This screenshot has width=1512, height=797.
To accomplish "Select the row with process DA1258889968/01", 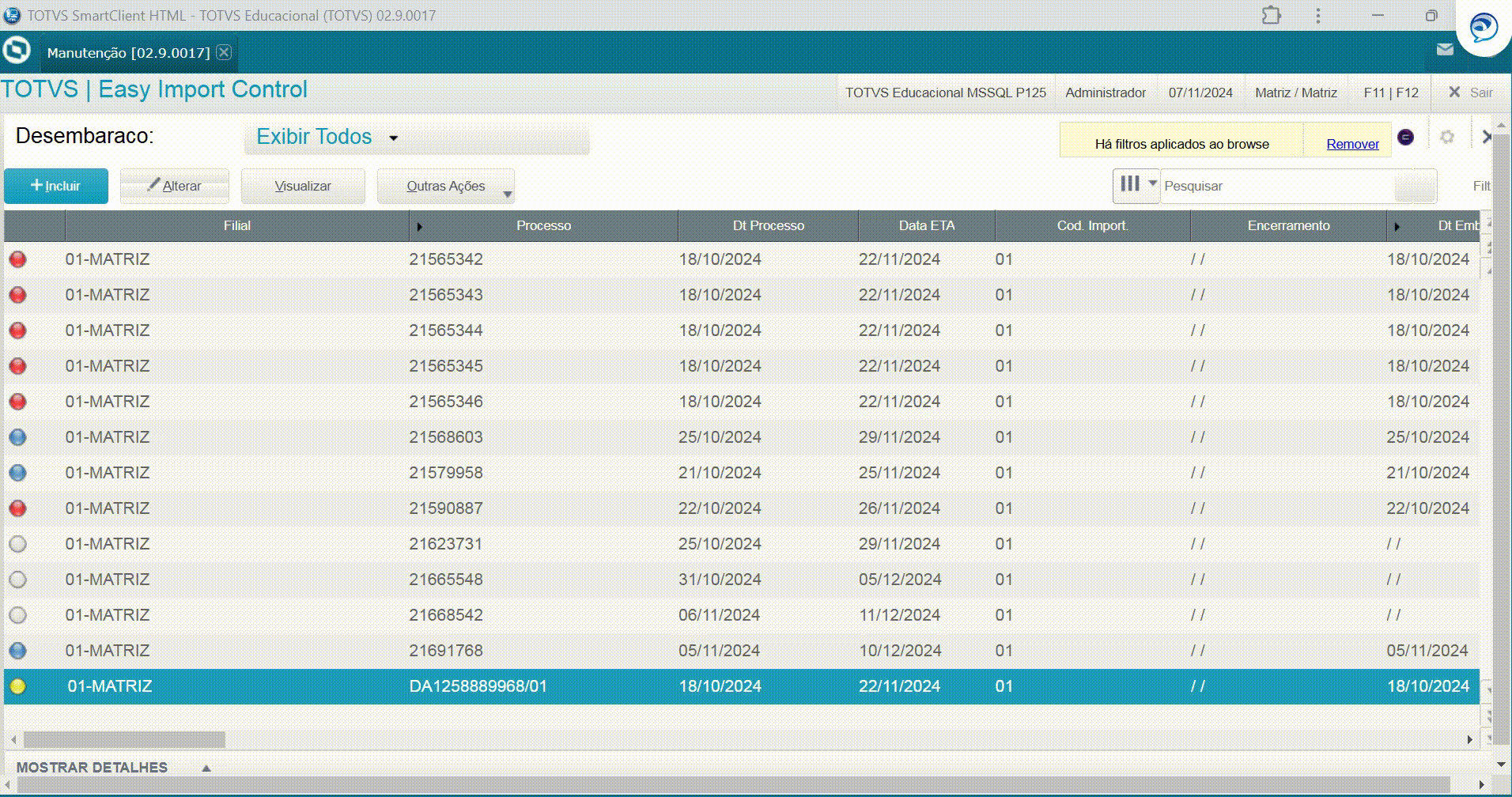I will (x=742, y=686).
